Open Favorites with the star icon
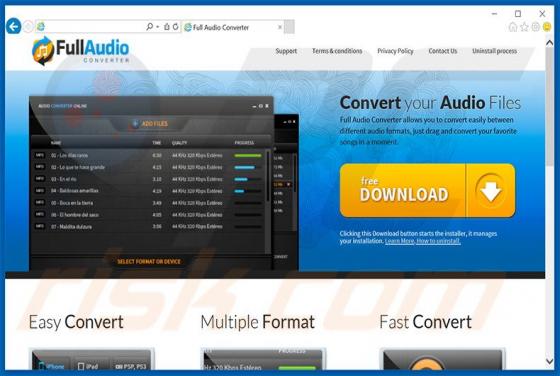 [x=524, y=27]
